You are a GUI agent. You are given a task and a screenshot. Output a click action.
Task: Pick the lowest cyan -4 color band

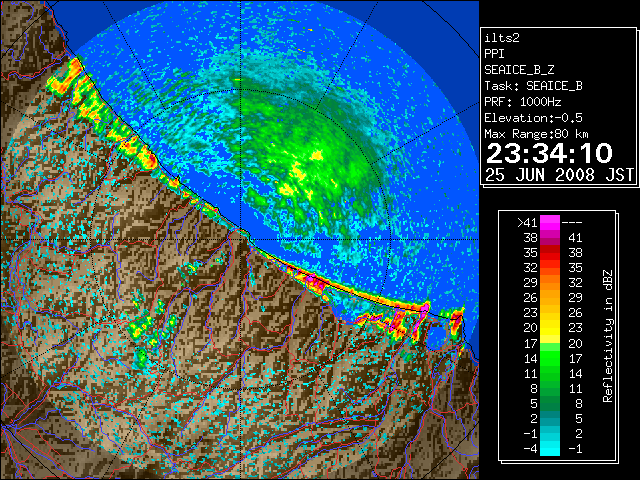[550, 449]
